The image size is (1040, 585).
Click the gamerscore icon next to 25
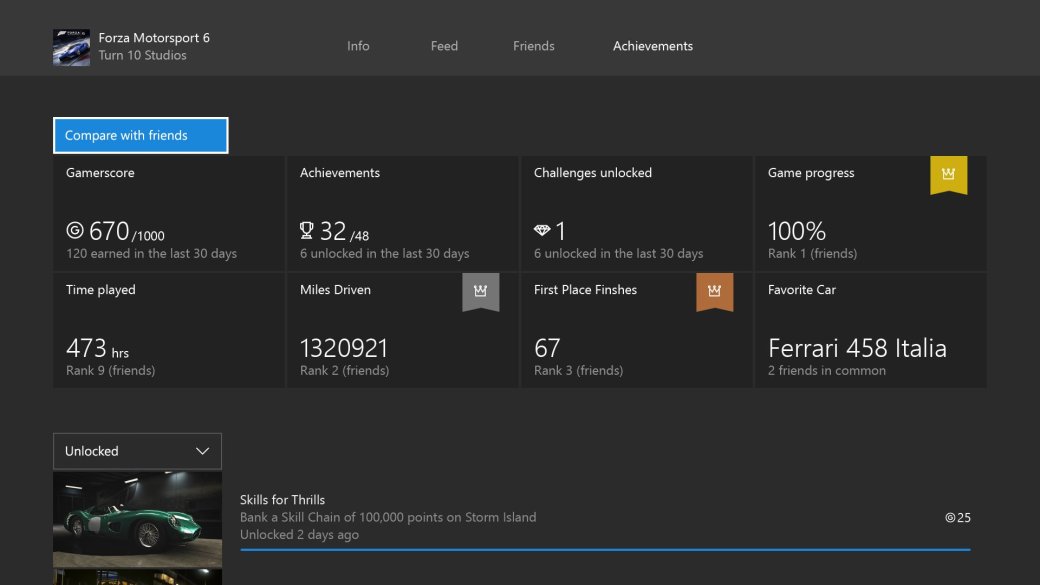click(x=950, y=517)
